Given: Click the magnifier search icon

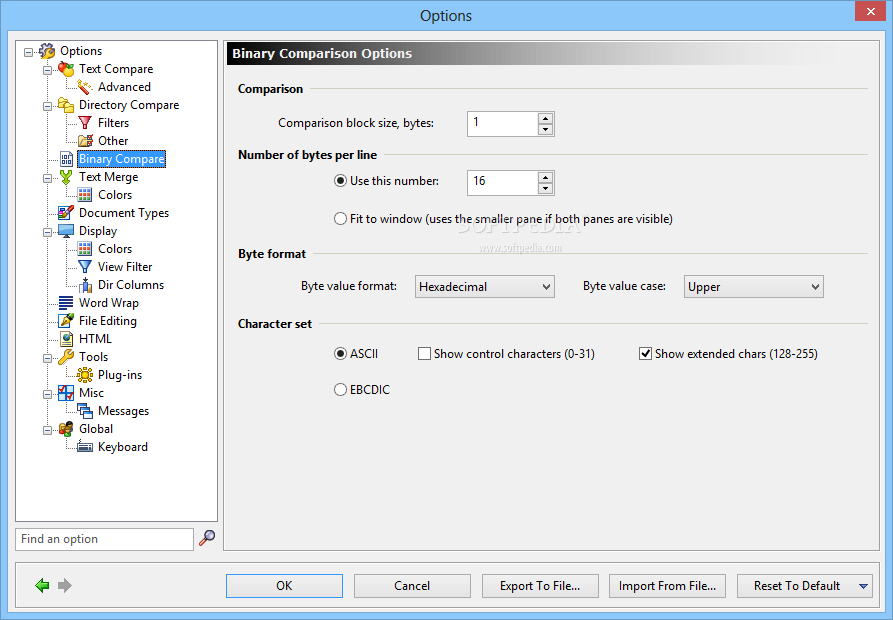Looking at the screenshot, I should point(207,538).
